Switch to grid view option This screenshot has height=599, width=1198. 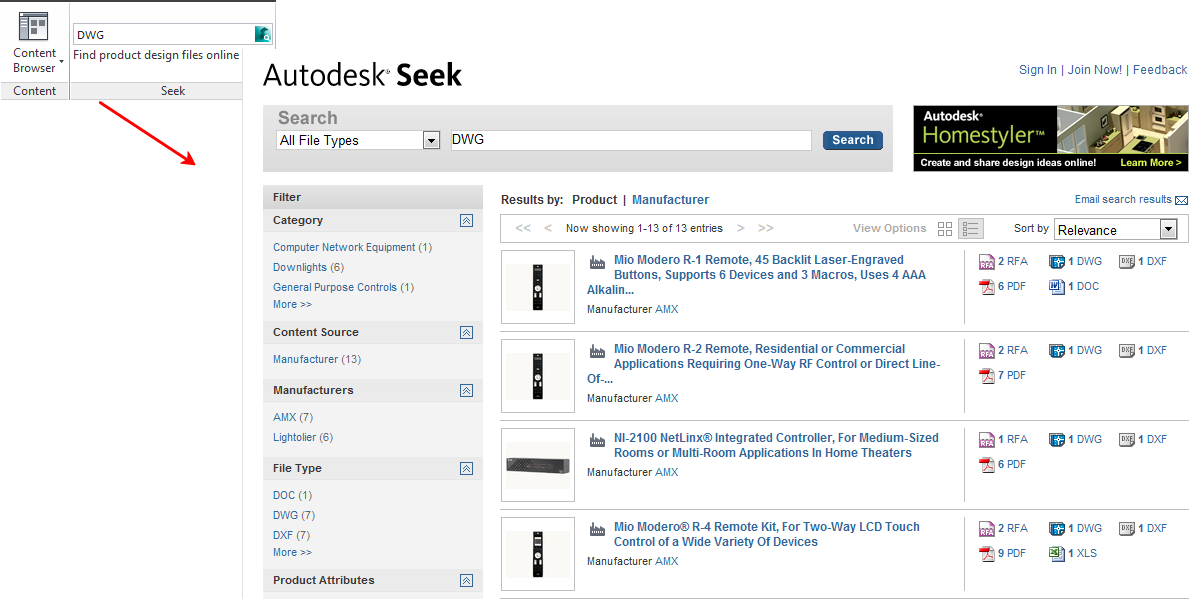click(945, 229)
